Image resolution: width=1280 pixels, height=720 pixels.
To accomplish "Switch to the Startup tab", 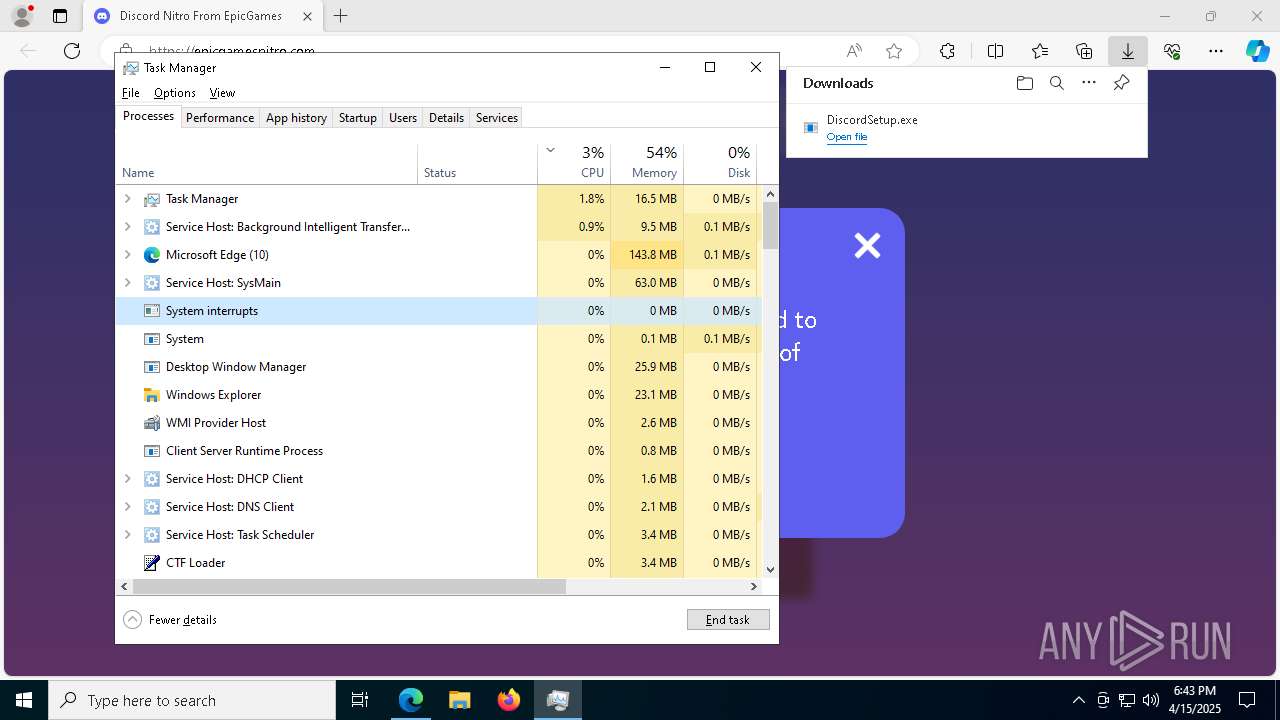I will (357, 118).
